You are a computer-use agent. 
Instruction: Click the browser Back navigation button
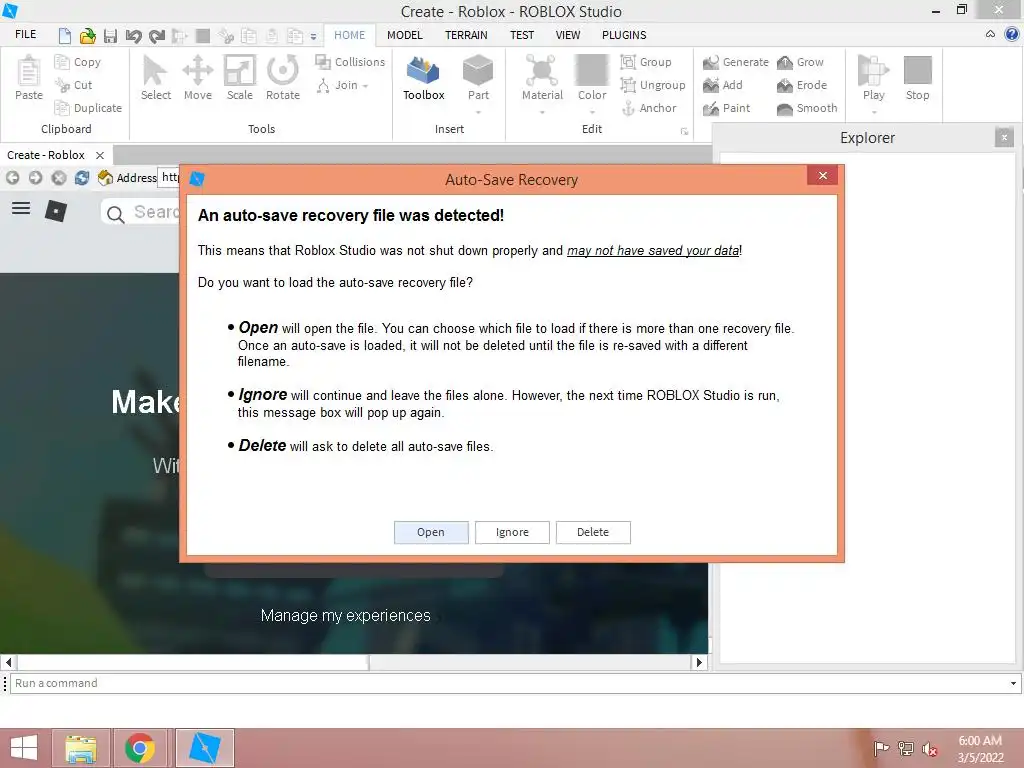click(12, 178)
